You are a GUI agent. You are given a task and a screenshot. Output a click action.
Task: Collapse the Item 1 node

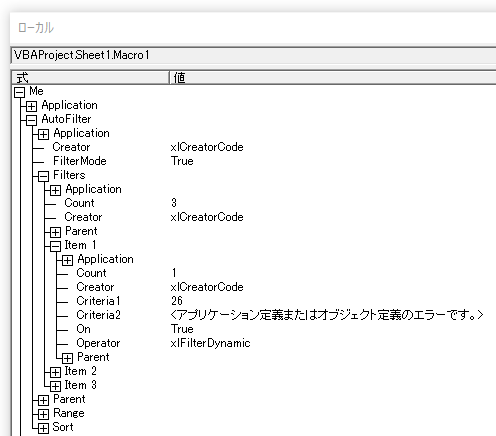tap(55, 246)
